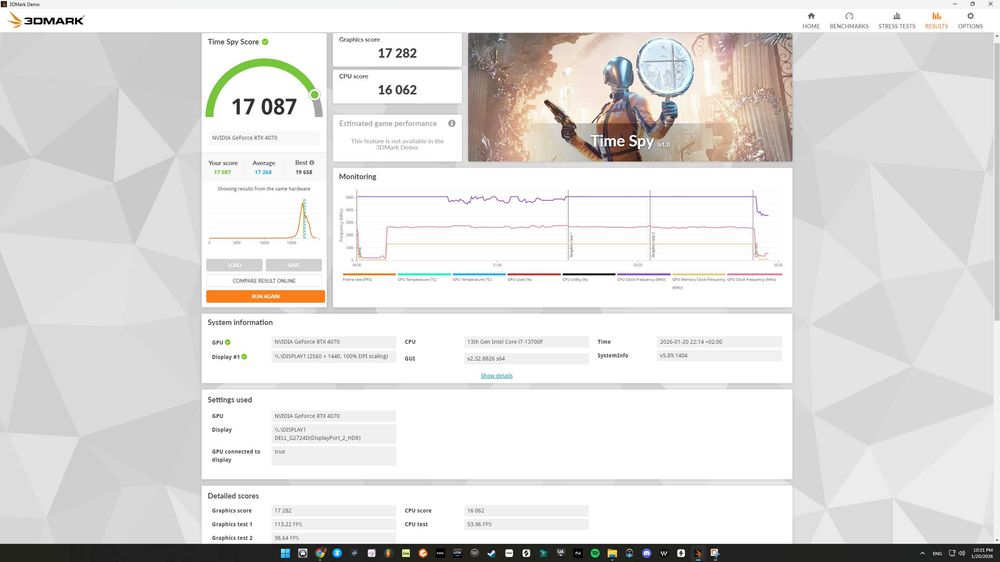Select the CPU test value 53.96 FPS
The image size is (1000, 562).
526,524
